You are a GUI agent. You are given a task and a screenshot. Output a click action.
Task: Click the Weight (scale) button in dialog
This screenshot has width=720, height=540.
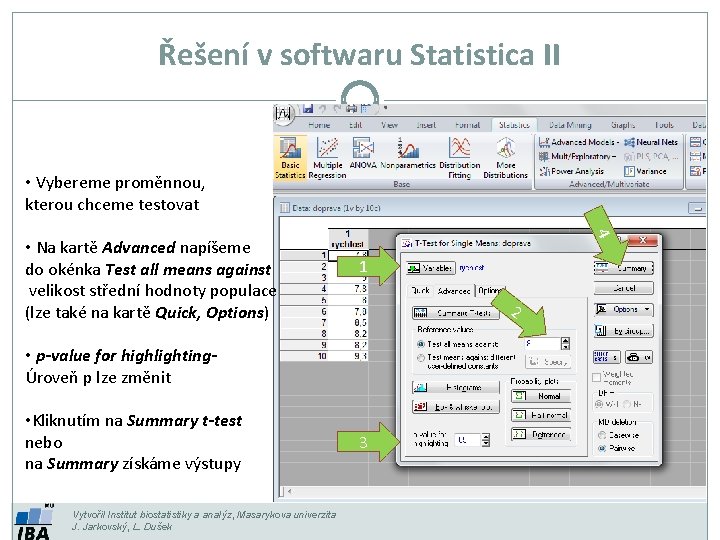pyautogui.click(x=639, y=357)
